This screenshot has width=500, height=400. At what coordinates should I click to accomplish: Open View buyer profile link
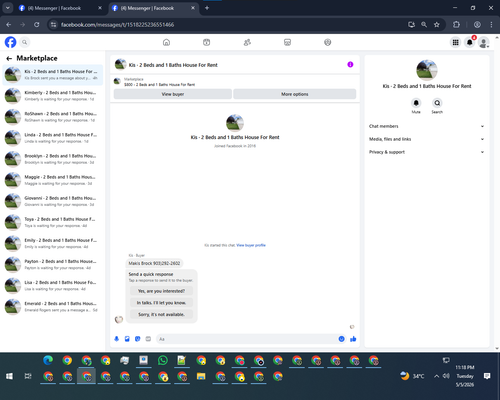(x=251, y=245)
